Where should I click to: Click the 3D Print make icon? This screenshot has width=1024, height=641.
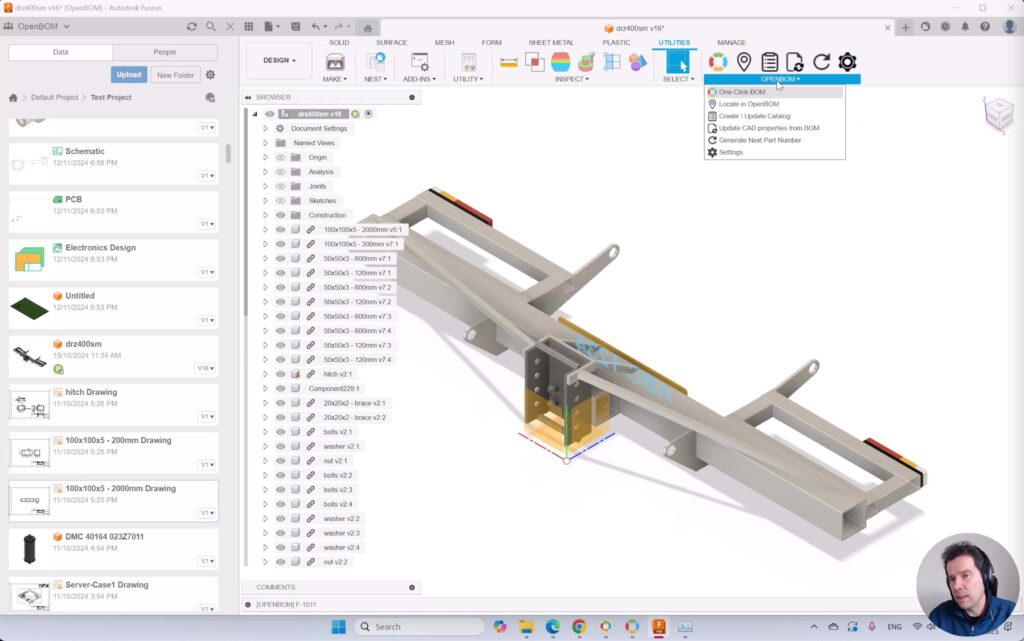335,62
